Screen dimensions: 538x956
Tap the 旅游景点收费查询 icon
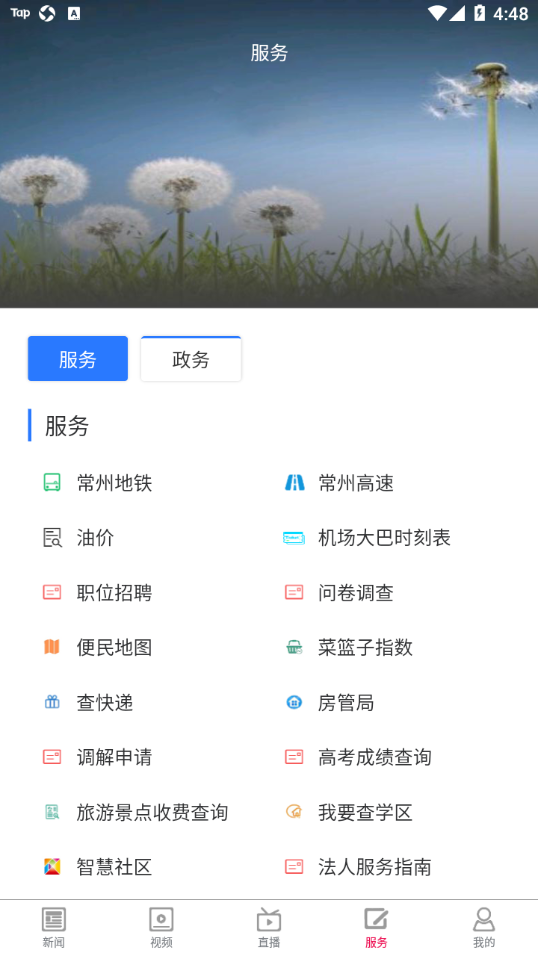click(x=52, y=812)
